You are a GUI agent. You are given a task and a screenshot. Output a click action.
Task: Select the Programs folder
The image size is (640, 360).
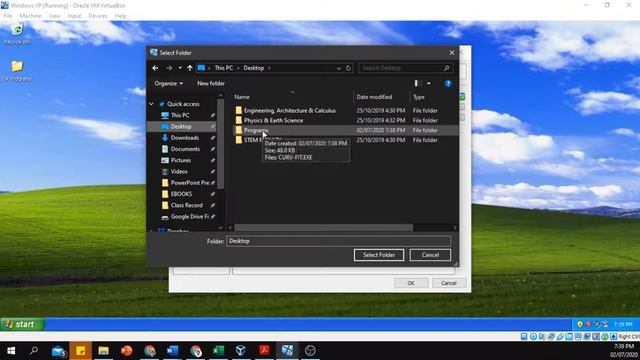coord(256,130)
